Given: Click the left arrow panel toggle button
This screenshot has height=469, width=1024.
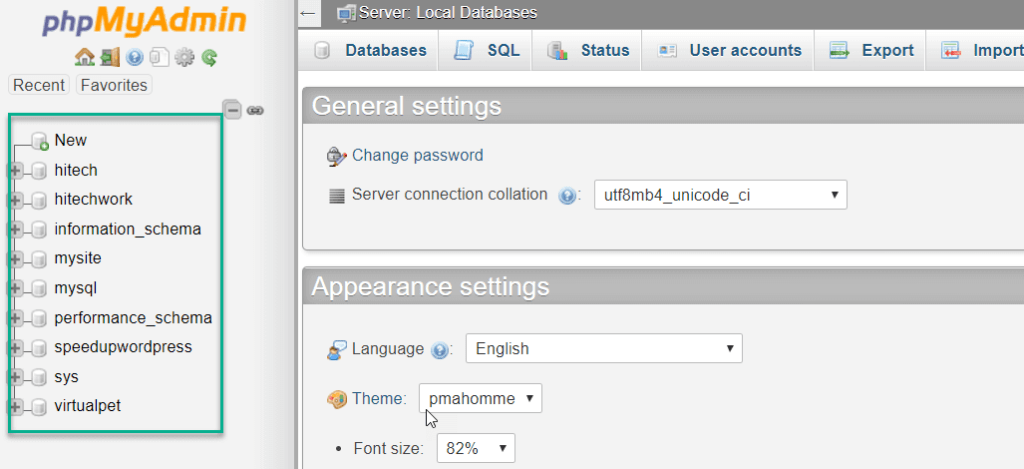Looking at the screenshot, I should (308, 13).
